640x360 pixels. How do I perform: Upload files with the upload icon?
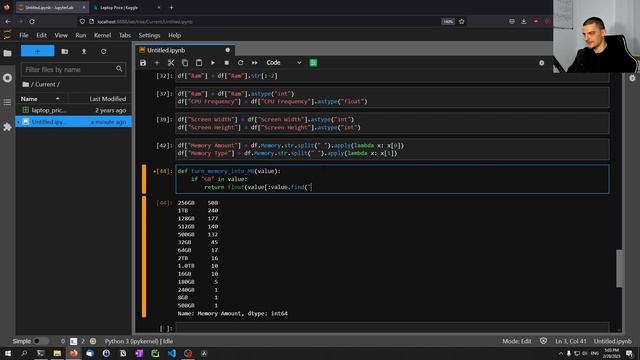(84, 51)
